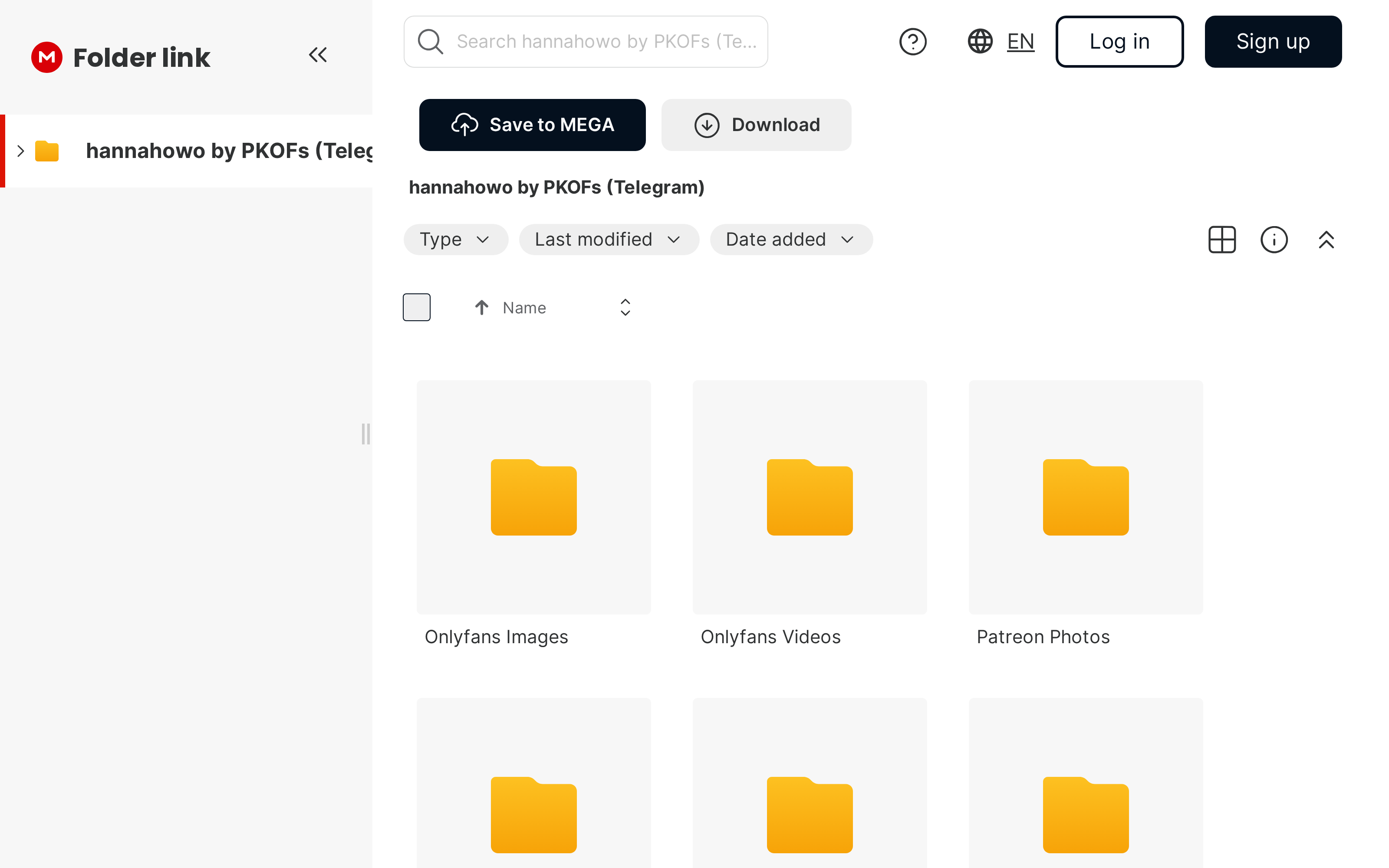Click the double up-chevron collapse icon
The width and height of the screenshot is (1389, 868).
click(1326, 240)
